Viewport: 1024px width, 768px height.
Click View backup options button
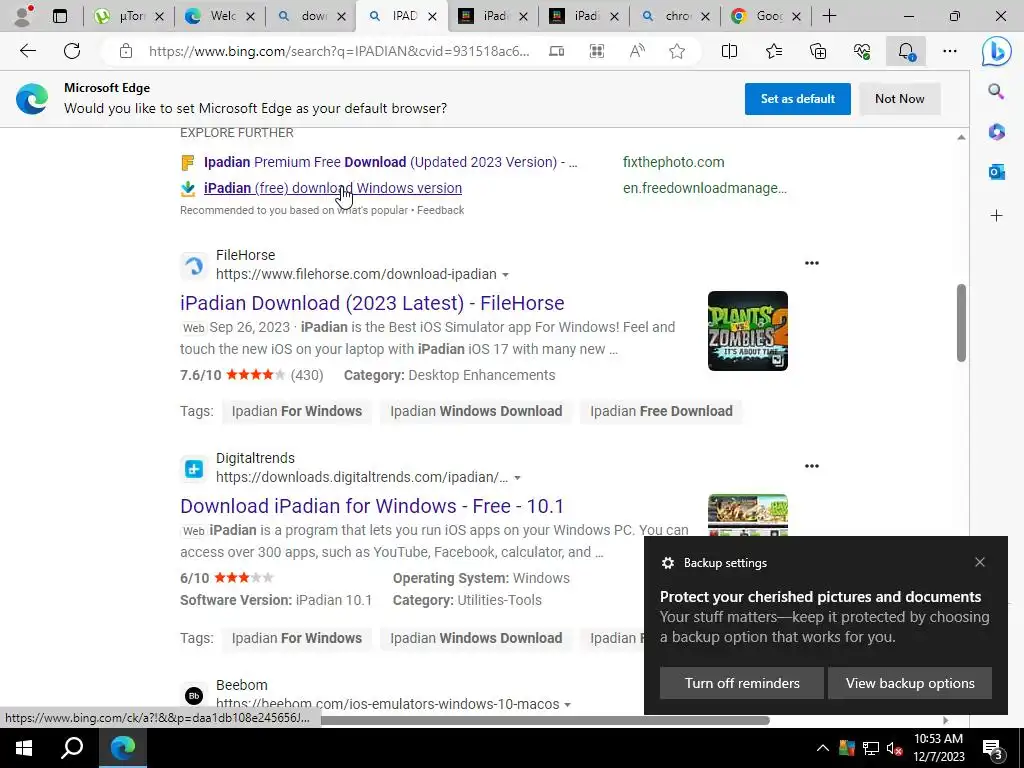(x=910, y=683)
